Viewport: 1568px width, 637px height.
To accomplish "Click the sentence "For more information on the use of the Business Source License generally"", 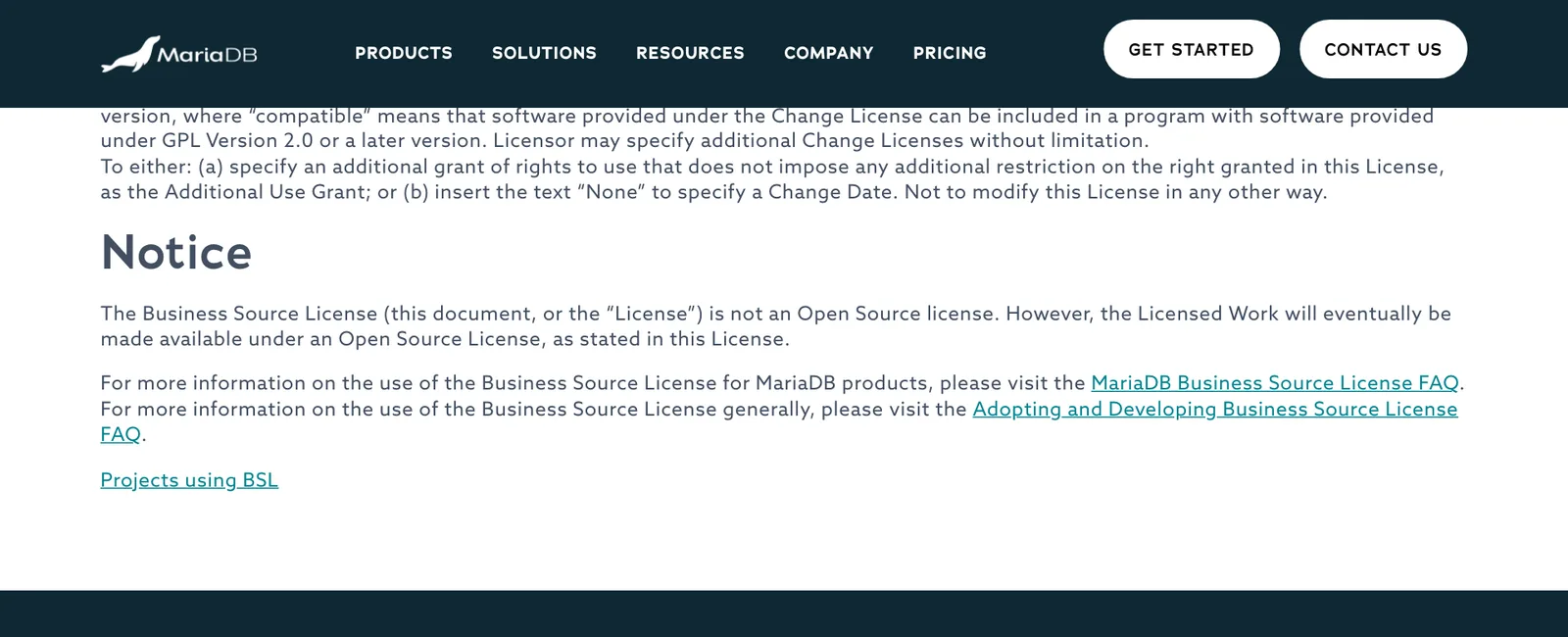I will pyautogui.click(x=458, y=409).
